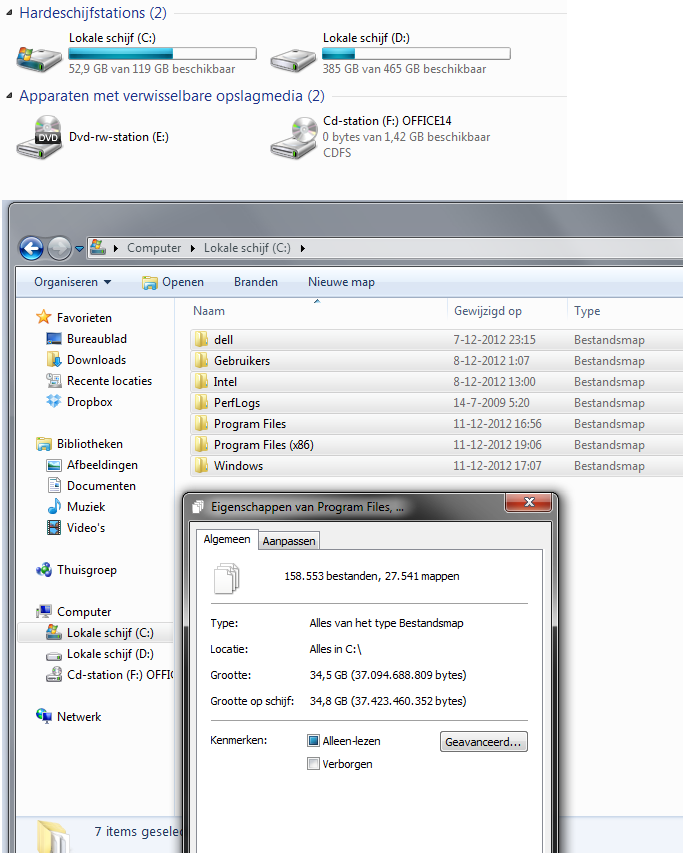Click the multiple files icon in dialog

[227, 578]
